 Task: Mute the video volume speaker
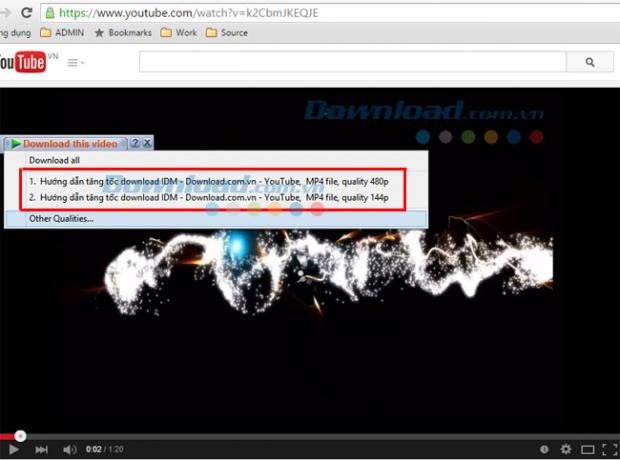point(70,449)
